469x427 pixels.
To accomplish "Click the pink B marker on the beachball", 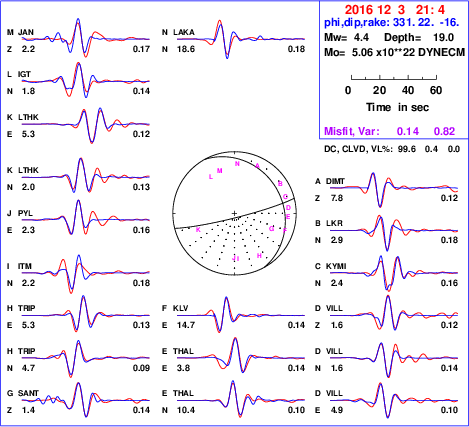I will click(280, 183).
